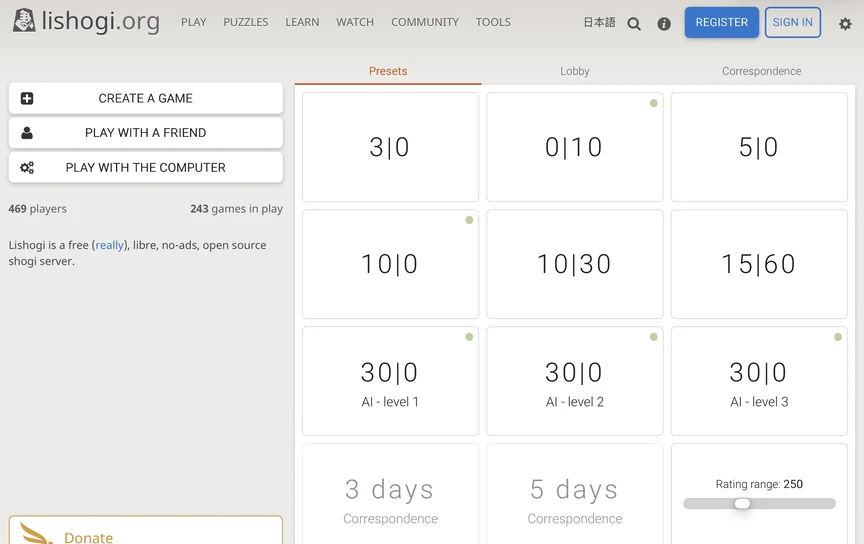Screen dimensions: 864x544
Task: Open the PLAY menu
Action: point(193,22)
